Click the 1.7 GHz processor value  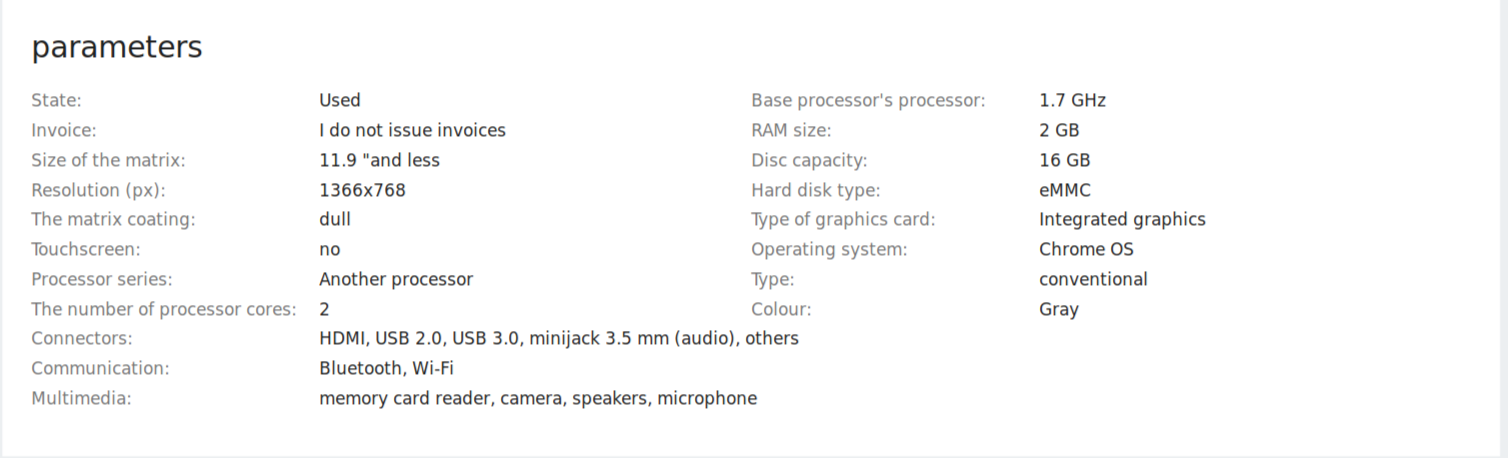click(x=1072, y=100)
